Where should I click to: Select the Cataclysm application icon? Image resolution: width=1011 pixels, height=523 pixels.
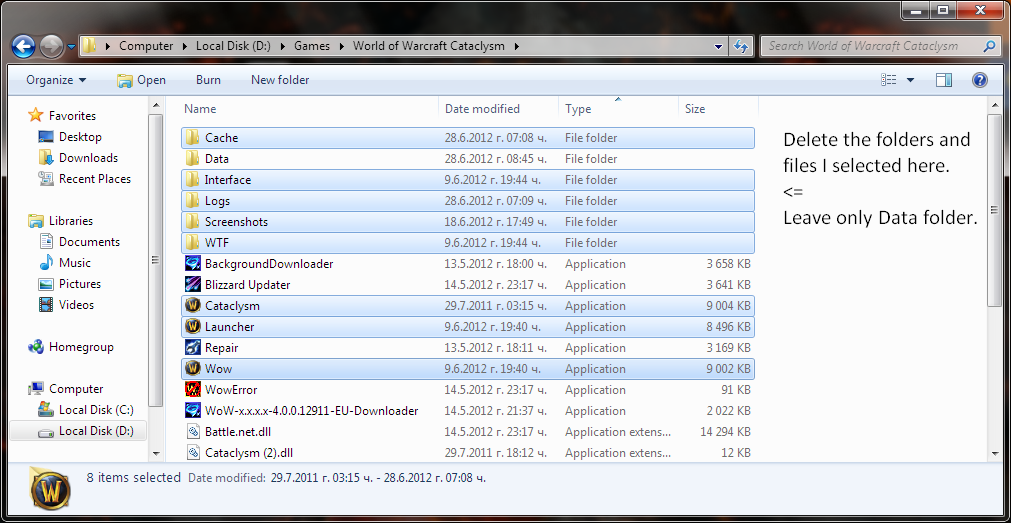(x=192, y=306)
